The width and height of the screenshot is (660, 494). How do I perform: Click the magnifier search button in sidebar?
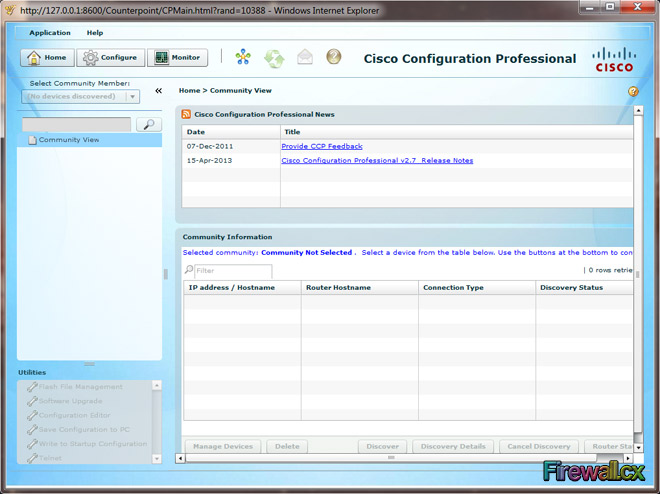(149, 125)
